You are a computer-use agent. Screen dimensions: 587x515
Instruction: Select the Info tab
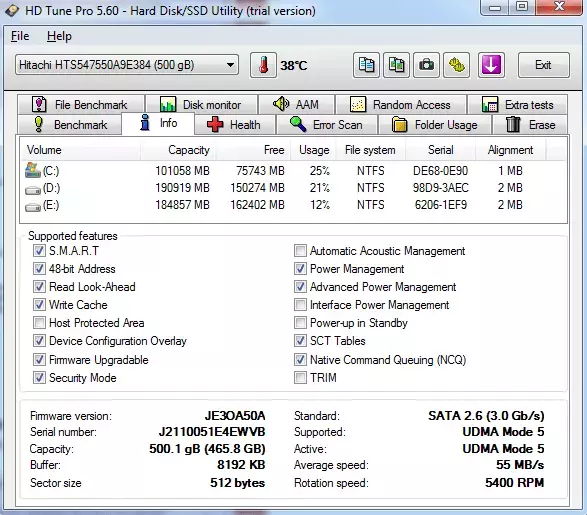[x=158, y=123]
